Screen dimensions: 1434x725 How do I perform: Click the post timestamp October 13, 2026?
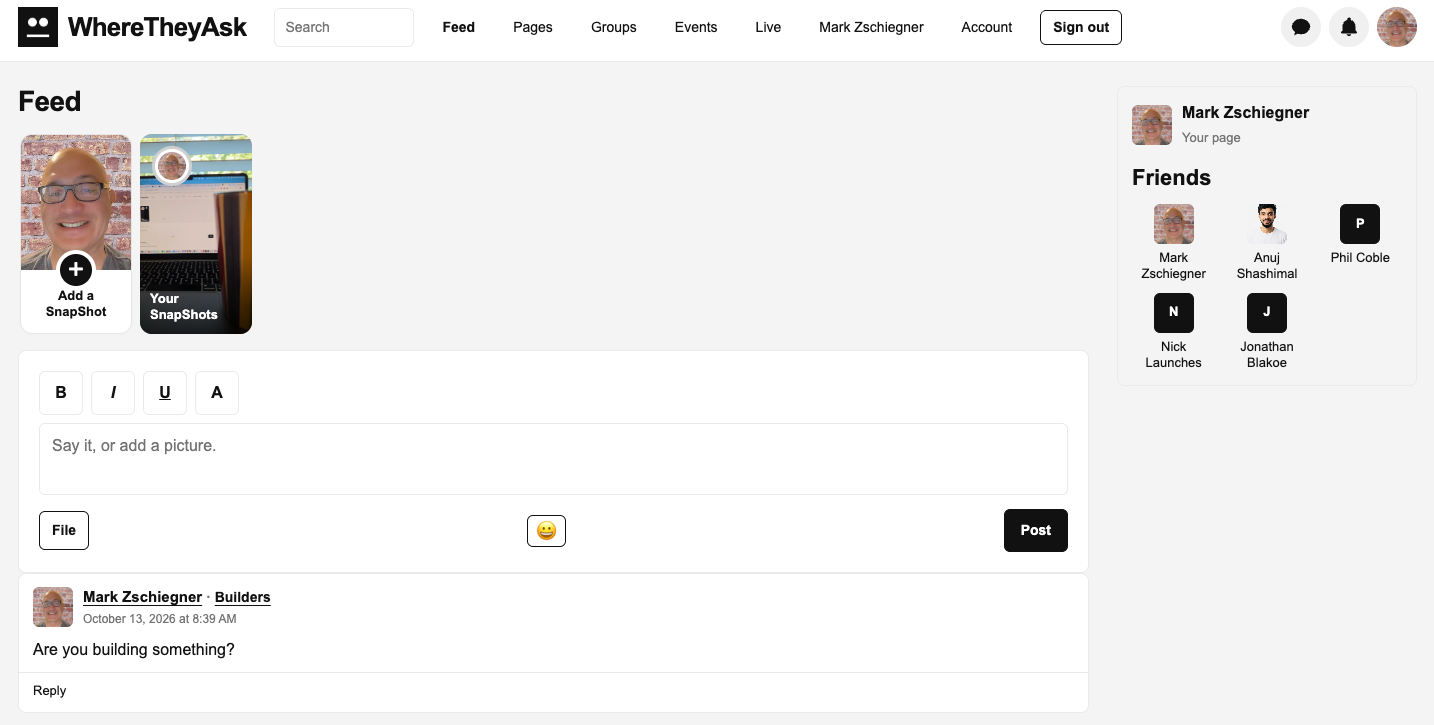click(160, 619)
